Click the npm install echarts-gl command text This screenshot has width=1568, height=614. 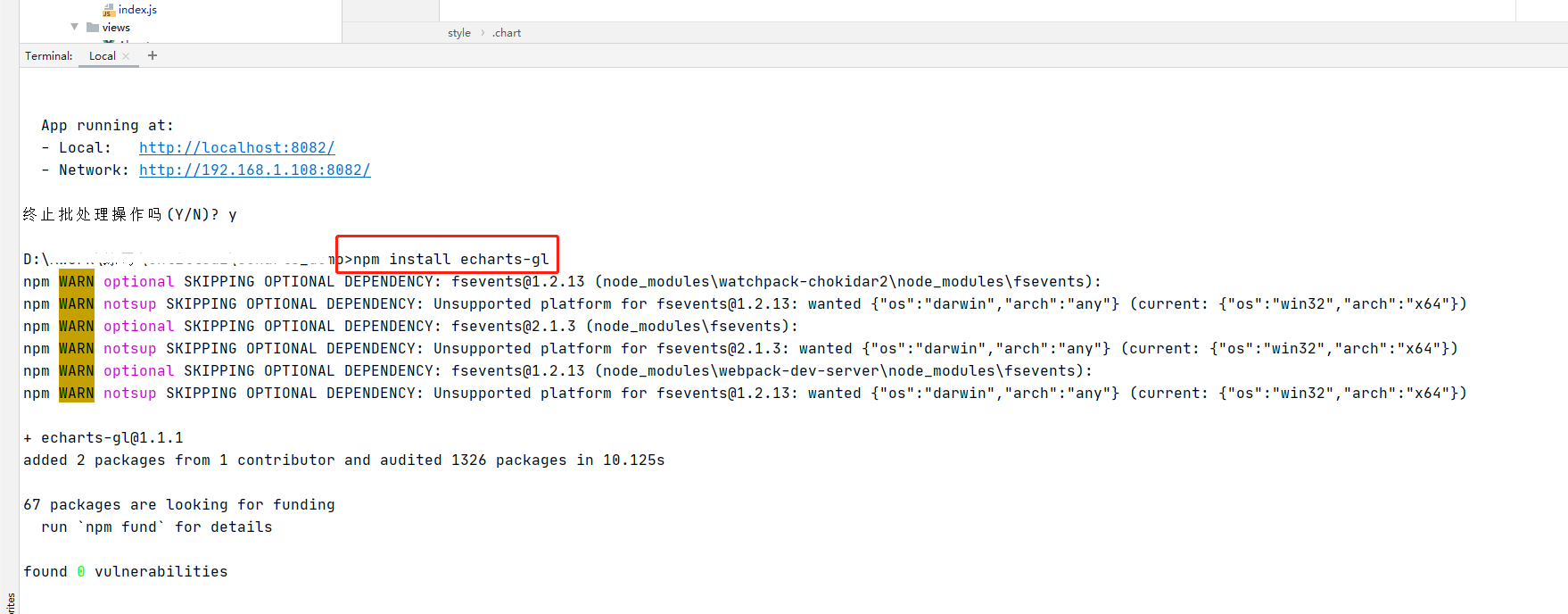pyautogui.click(x=451, y=260)
